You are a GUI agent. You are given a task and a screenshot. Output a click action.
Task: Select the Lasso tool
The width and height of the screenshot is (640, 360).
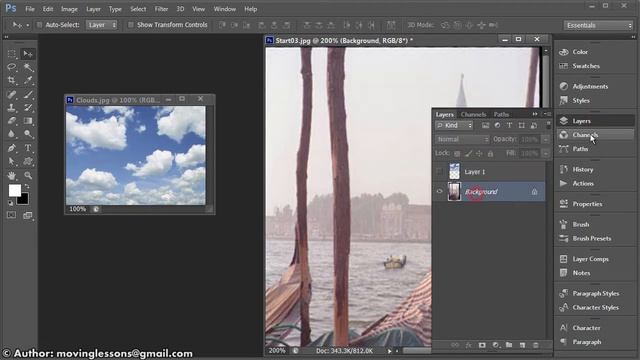click(11, 67)
